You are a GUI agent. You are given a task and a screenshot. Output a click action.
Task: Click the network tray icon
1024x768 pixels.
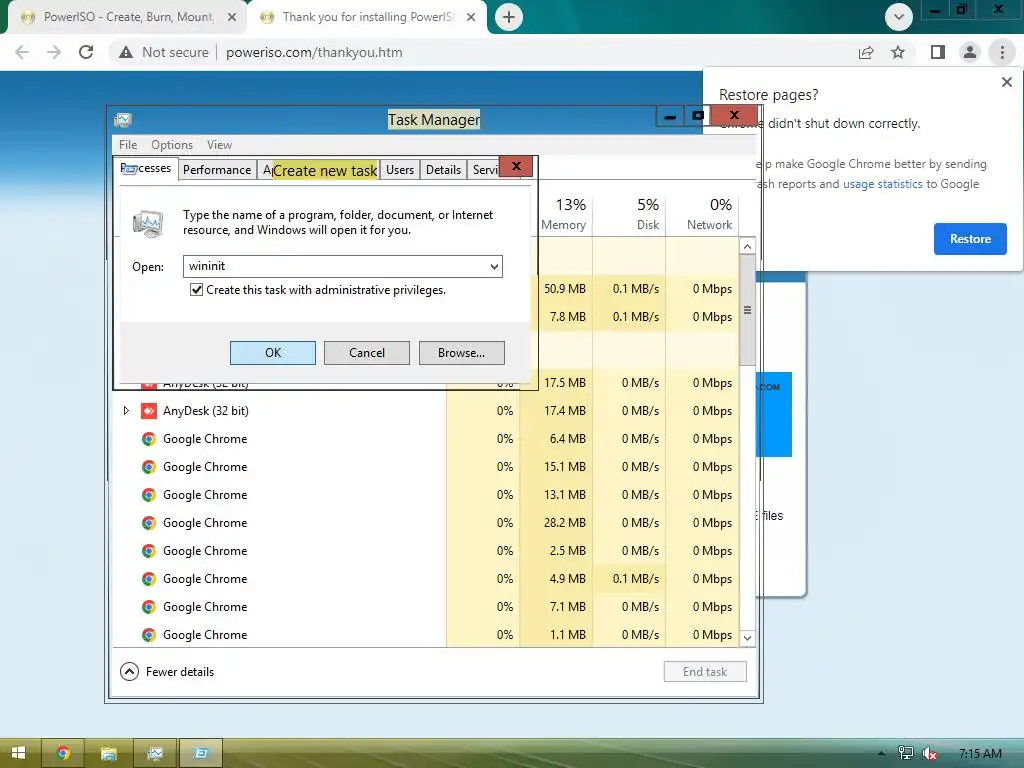point(906,753)
